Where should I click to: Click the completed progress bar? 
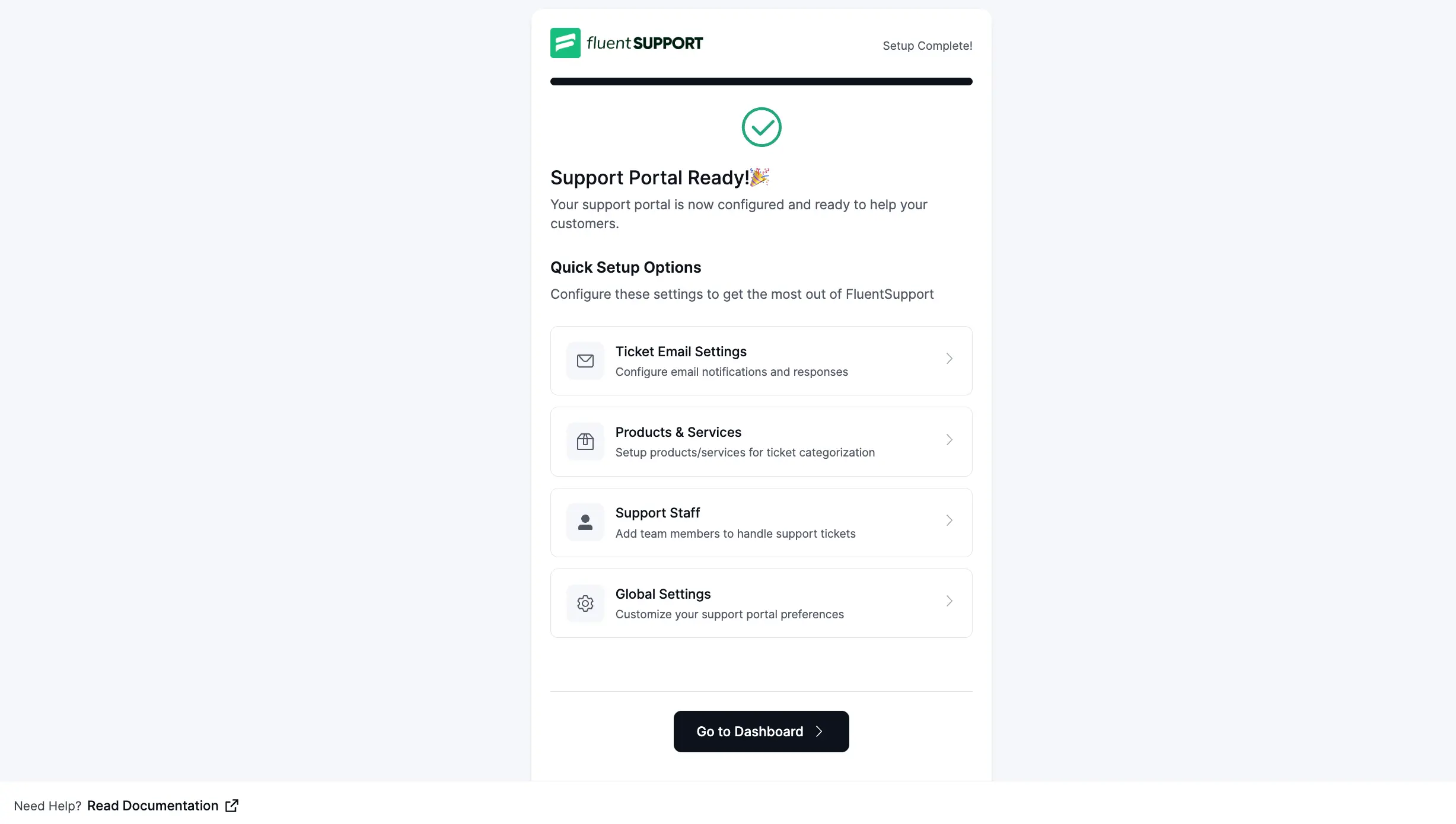point(761,81)
